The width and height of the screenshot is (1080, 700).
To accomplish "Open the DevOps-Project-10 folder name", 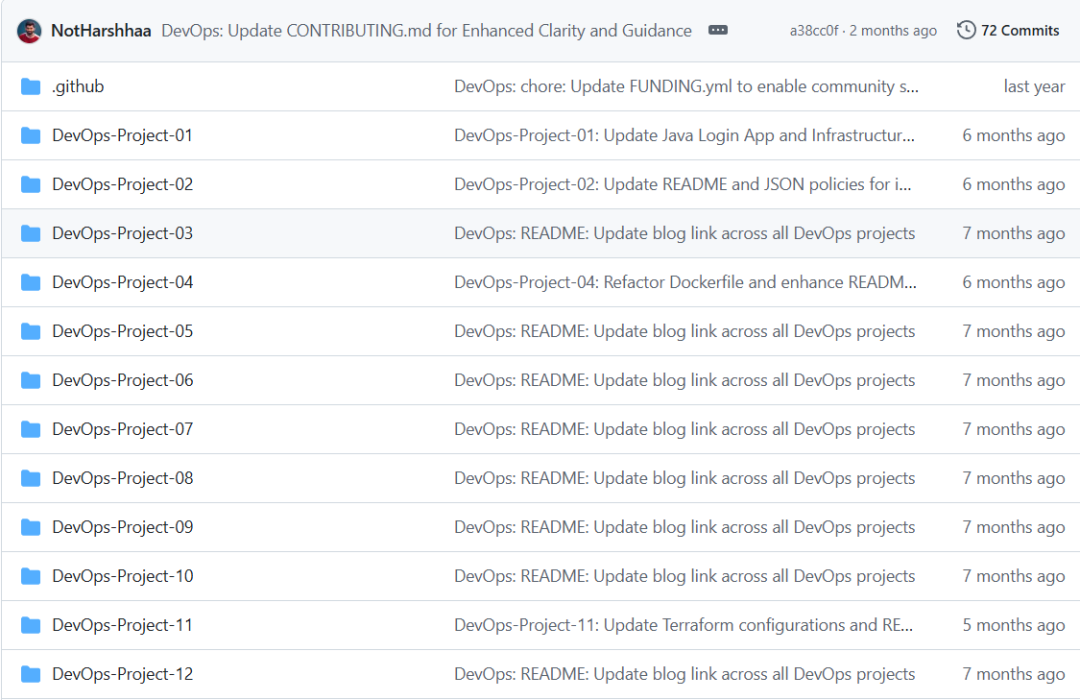I will coord(123,576).
